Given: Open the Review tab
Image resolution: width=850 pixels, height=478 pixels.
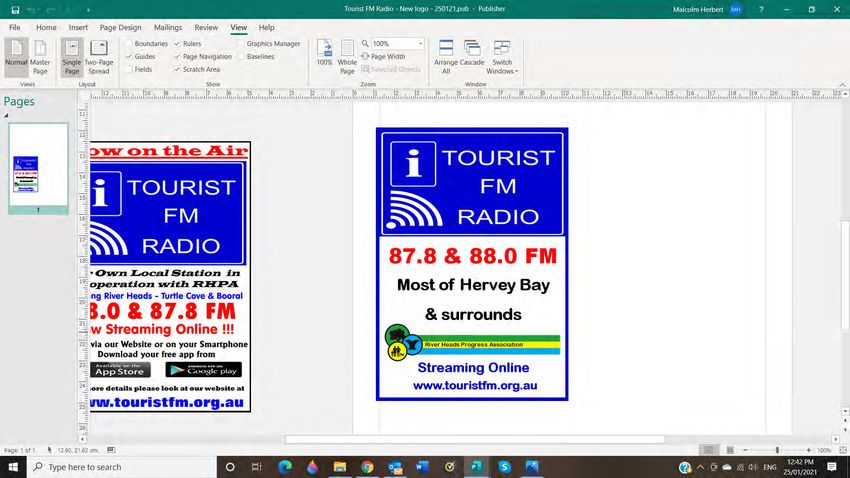Looking at the screenshot, I should coord(206,27).
